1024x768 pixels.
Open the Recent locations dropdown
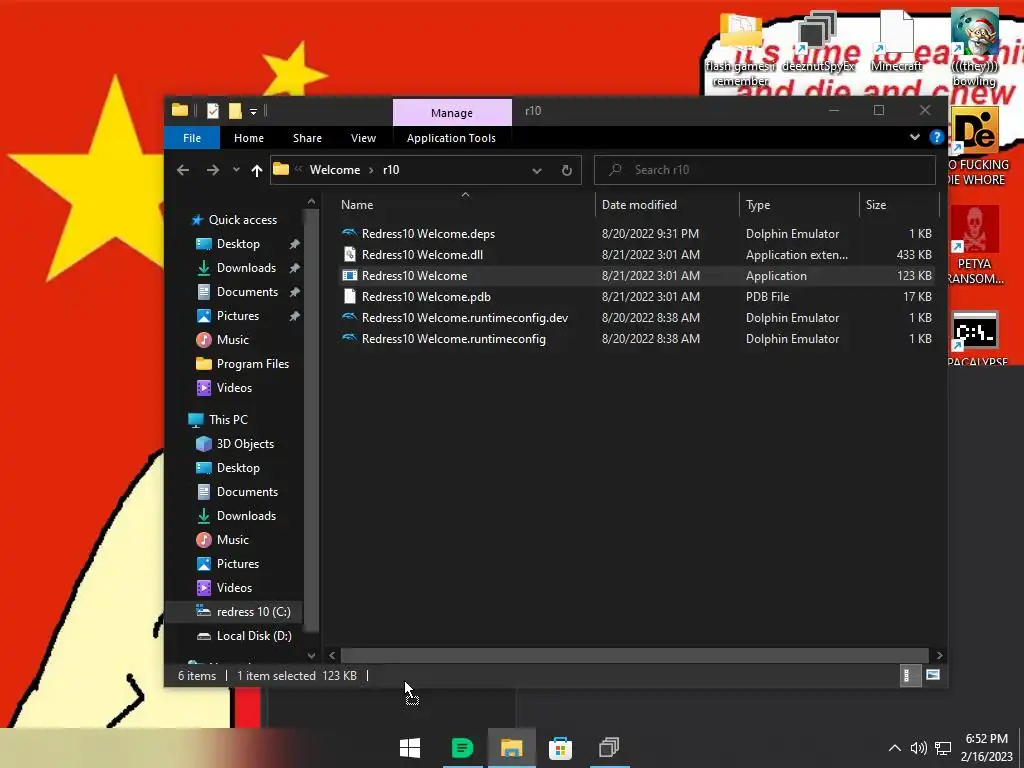pos(236,170)
